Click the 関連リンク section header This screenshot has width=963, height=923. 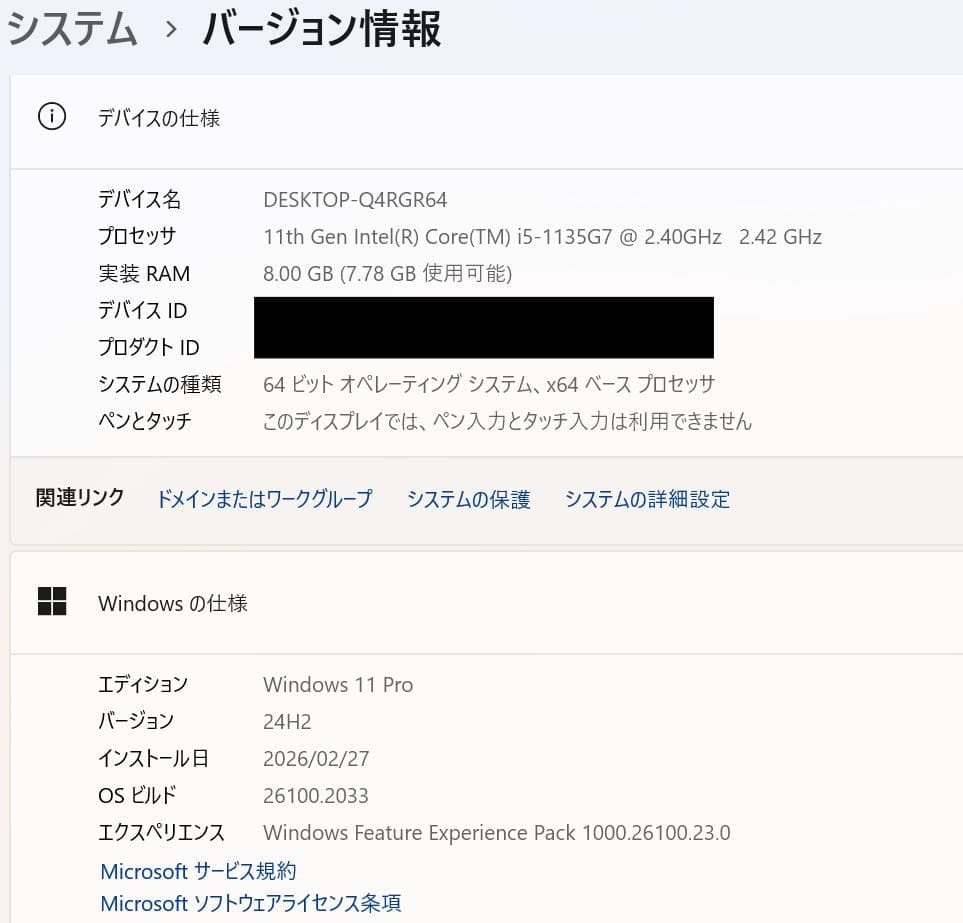tap(79, 497)
